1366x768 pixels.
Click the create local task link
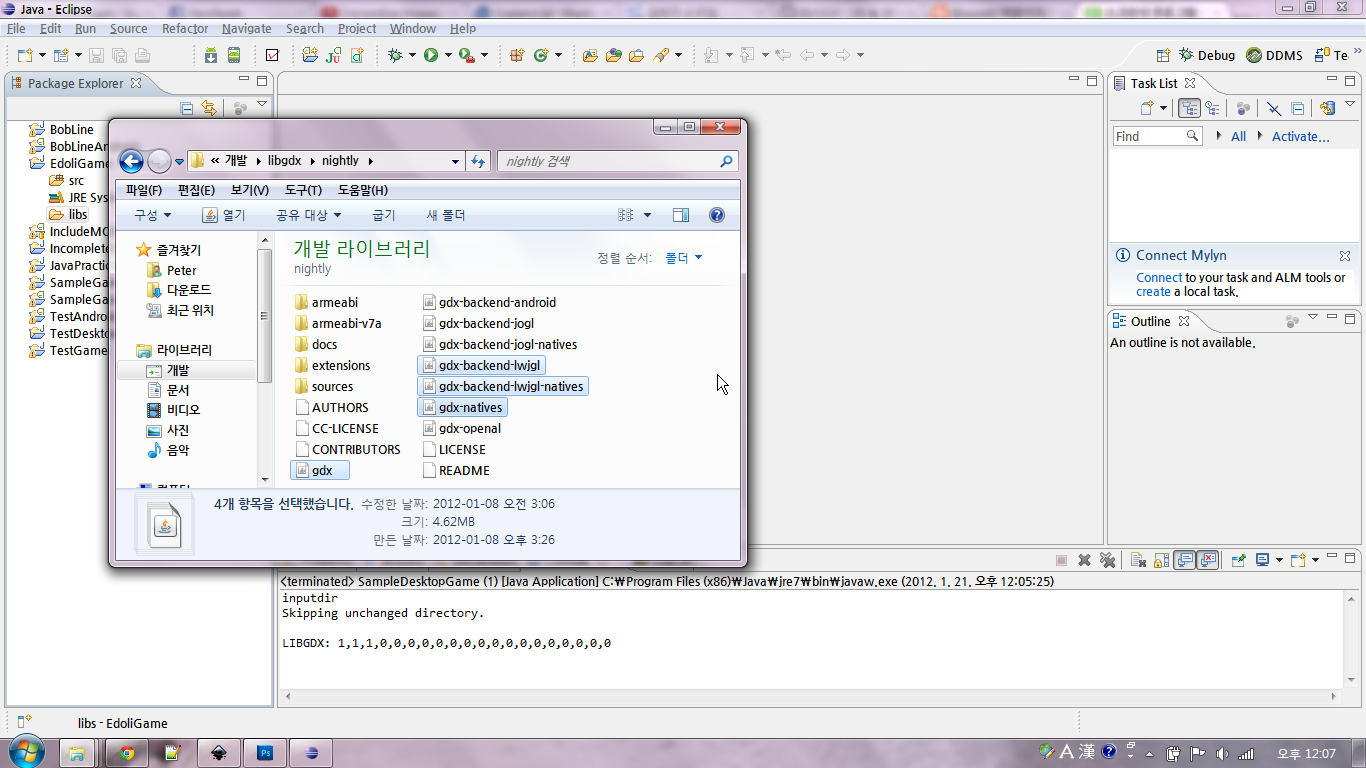(1153, 292)
